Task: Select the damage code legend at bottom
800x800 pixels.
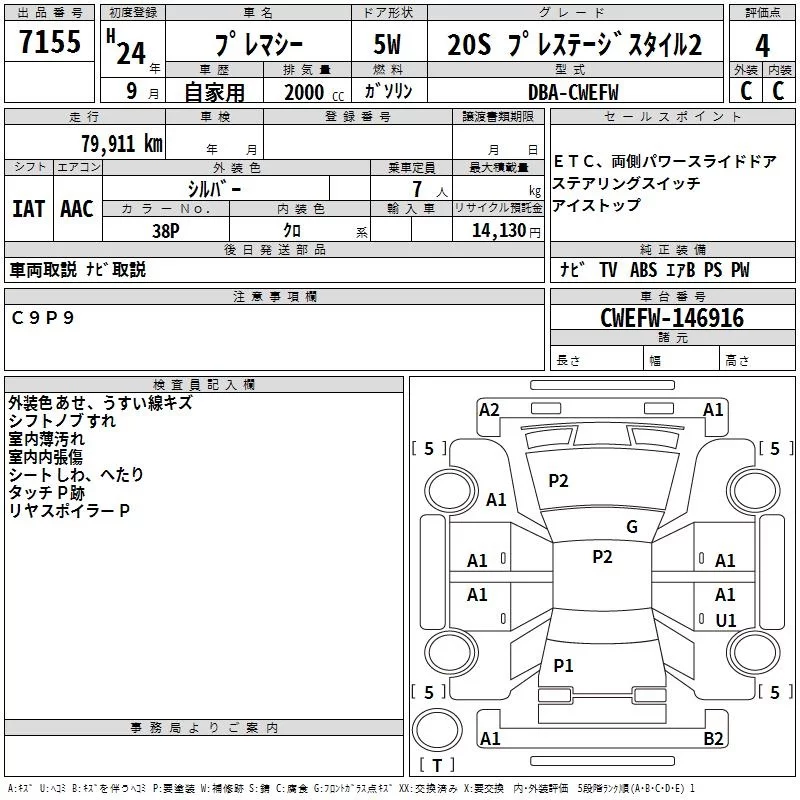Action: click(351, 788)
